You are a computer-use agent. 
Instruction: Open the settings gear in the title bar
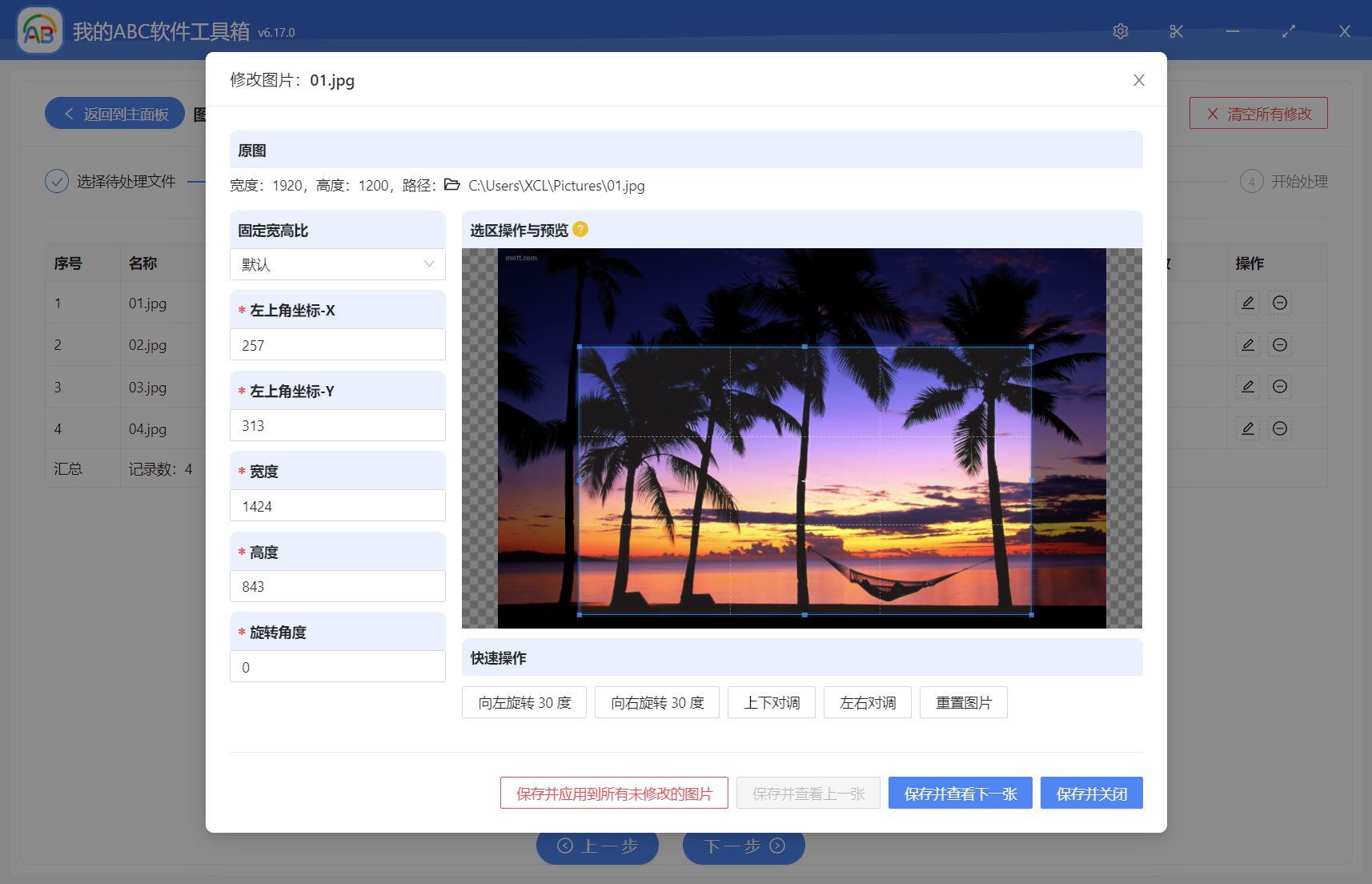pyautogui.click(x=1120, y=31)
